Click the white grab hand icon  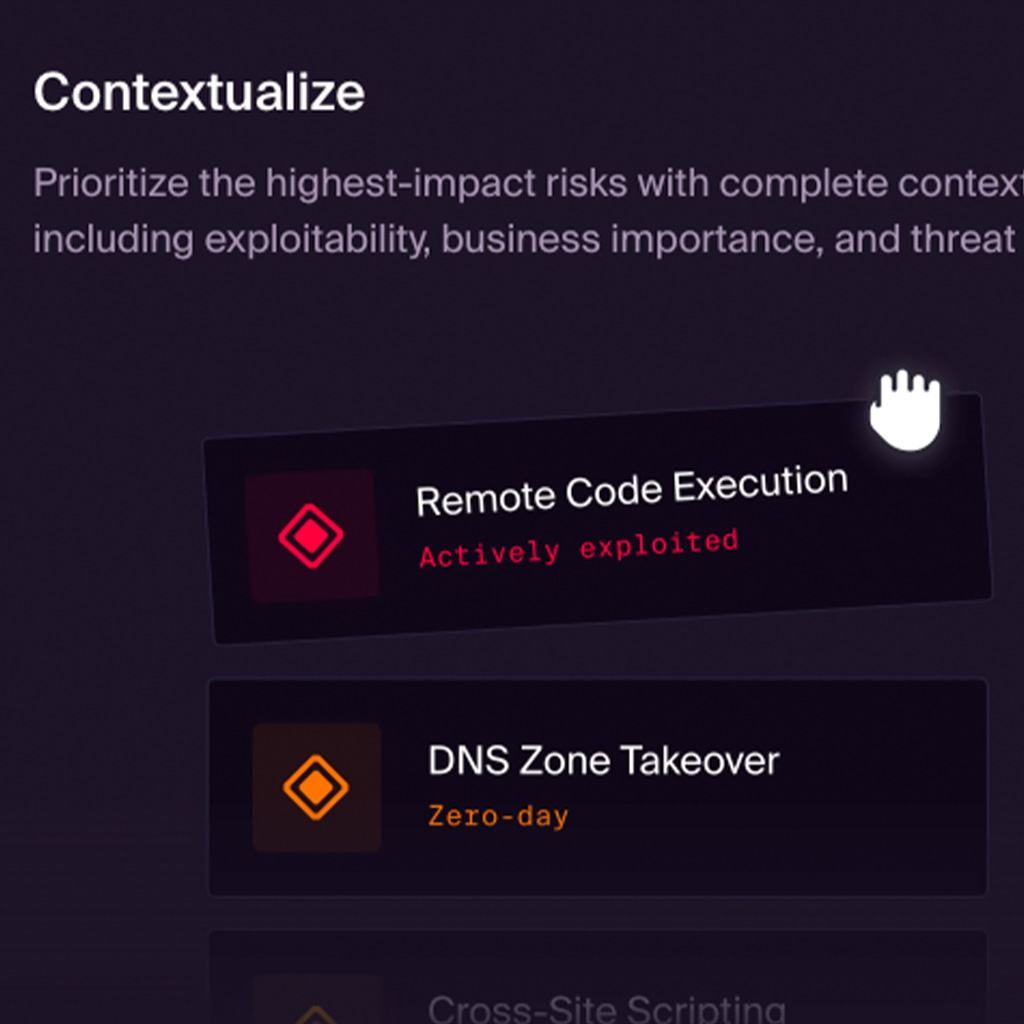tap(905, 409)
